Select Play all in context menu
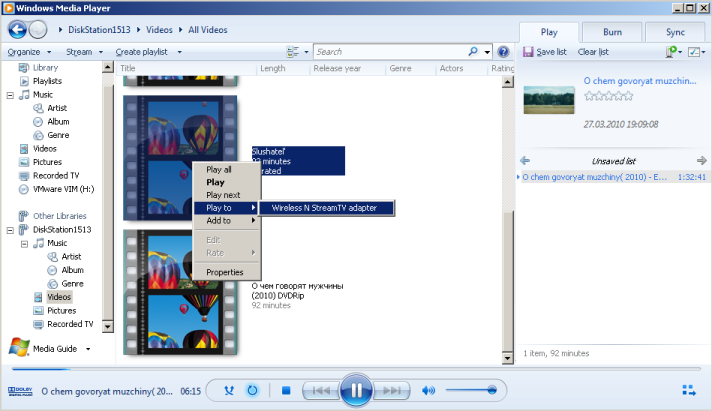 click(x=227, y=169)
